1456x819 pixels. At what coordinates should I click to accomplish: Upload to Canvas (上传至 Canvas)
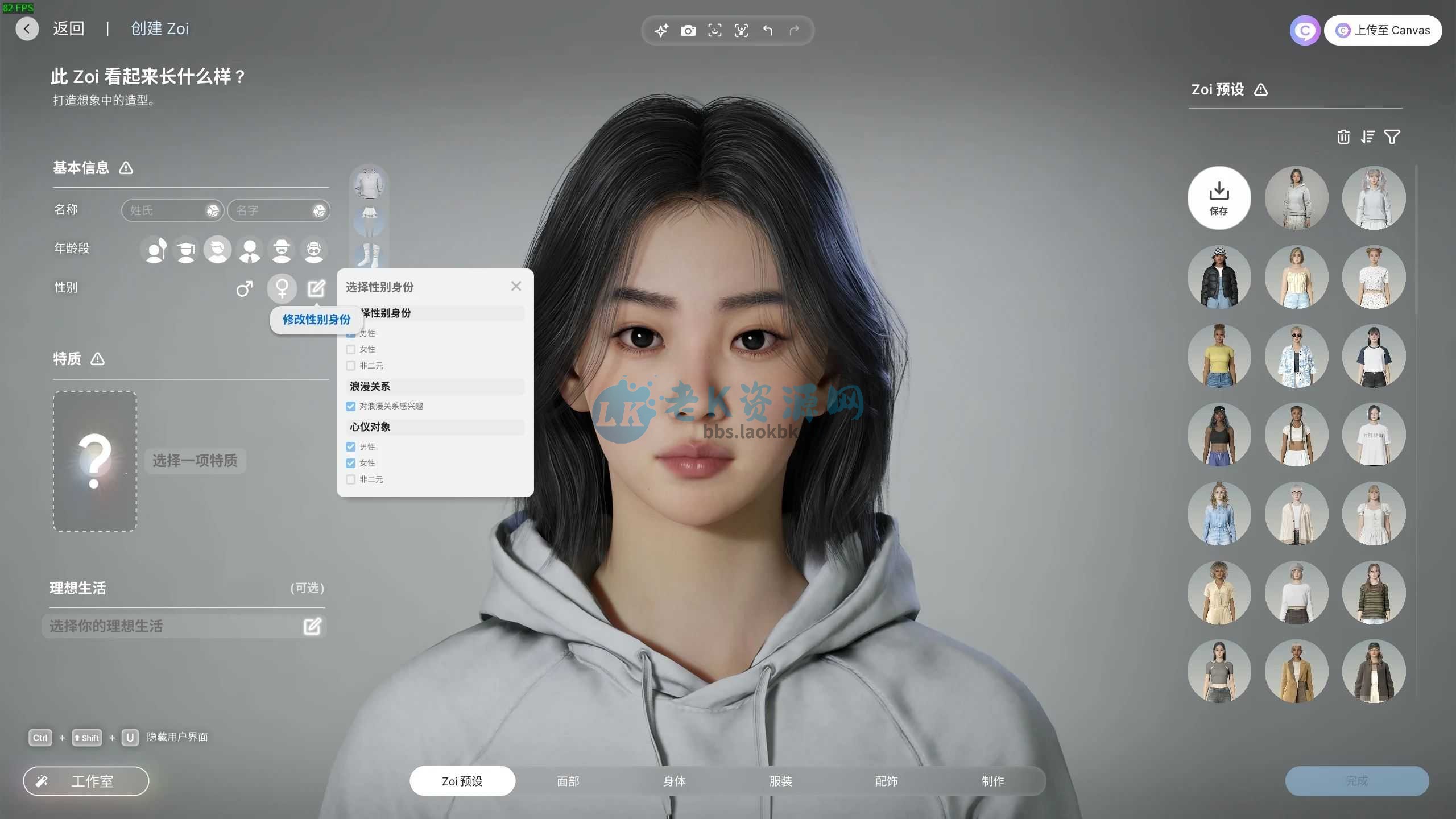coord(1383,30)
